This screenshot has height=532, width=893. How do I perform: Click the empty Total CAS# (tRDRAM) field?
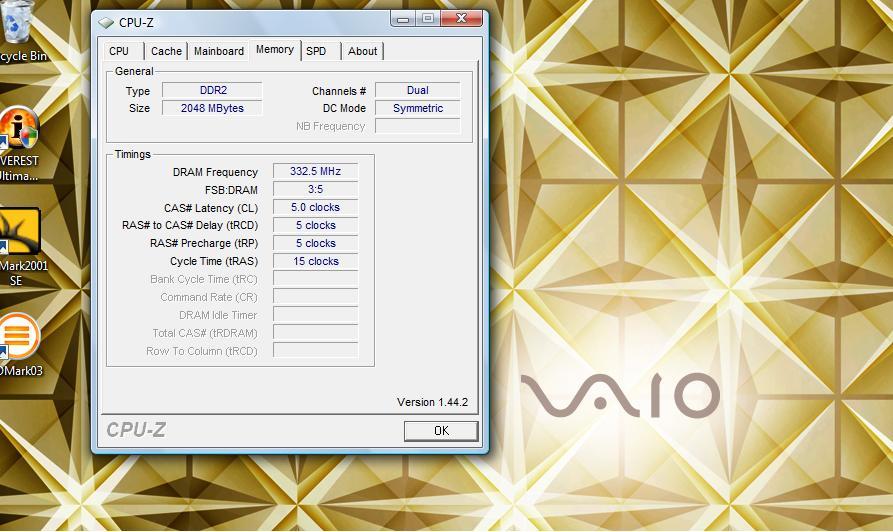click(316, 333)
